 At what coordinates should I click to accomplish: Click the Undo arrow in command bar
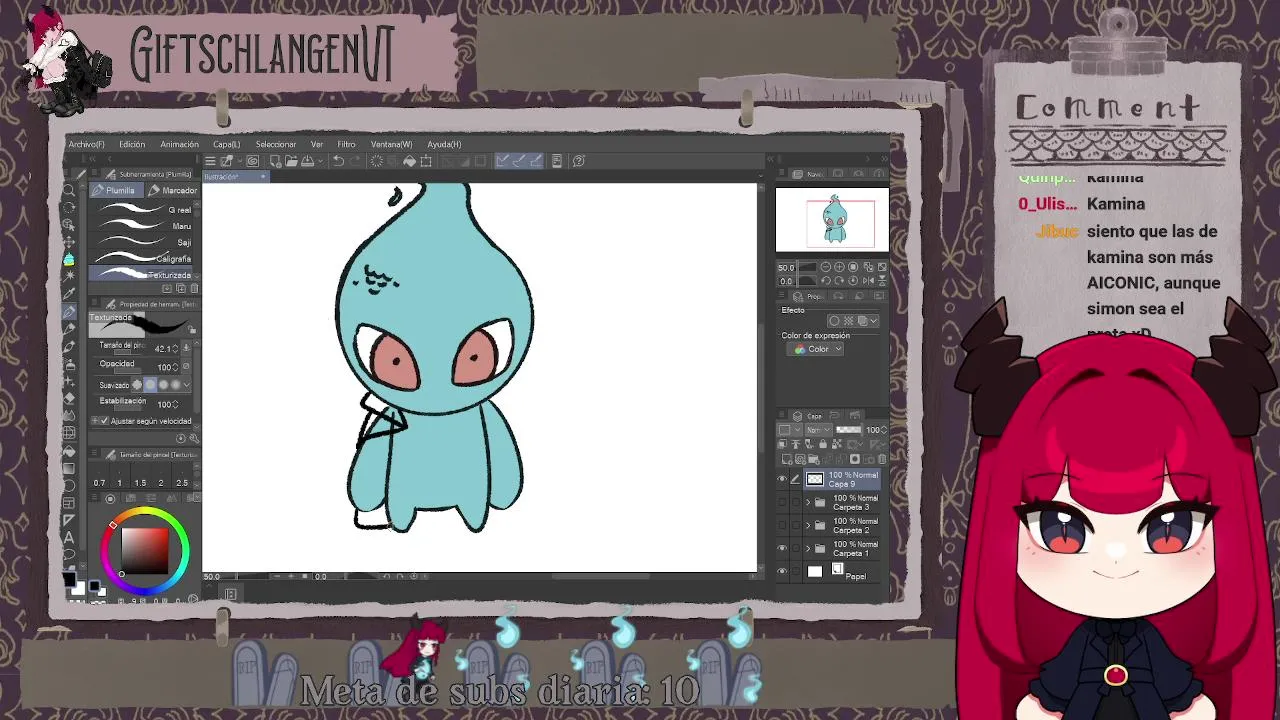click(x=337, y=161)
